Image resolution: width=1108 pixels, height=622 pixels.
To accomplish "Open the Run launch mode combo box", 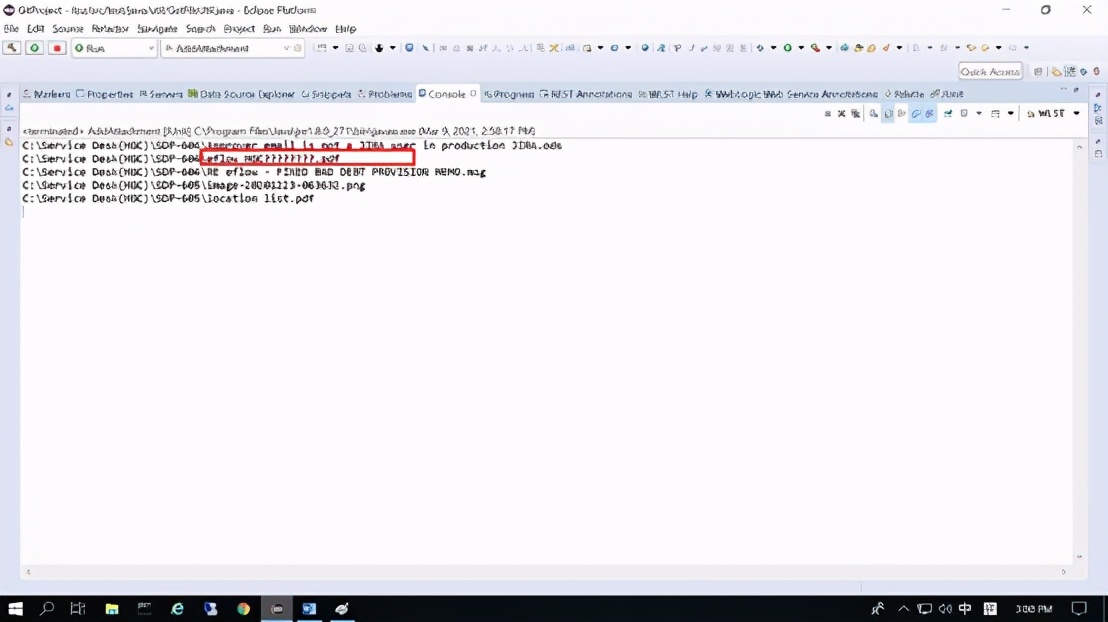I will (114, 48).
